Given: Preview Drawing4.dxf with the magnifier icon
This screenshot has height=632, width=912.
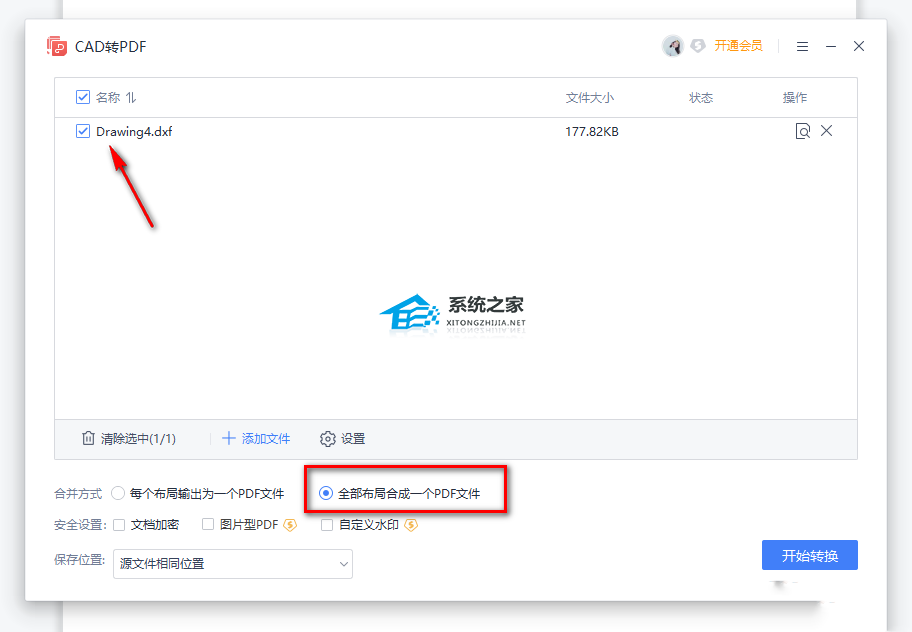Looking at the screenshot, I should [x=803, y=131].
